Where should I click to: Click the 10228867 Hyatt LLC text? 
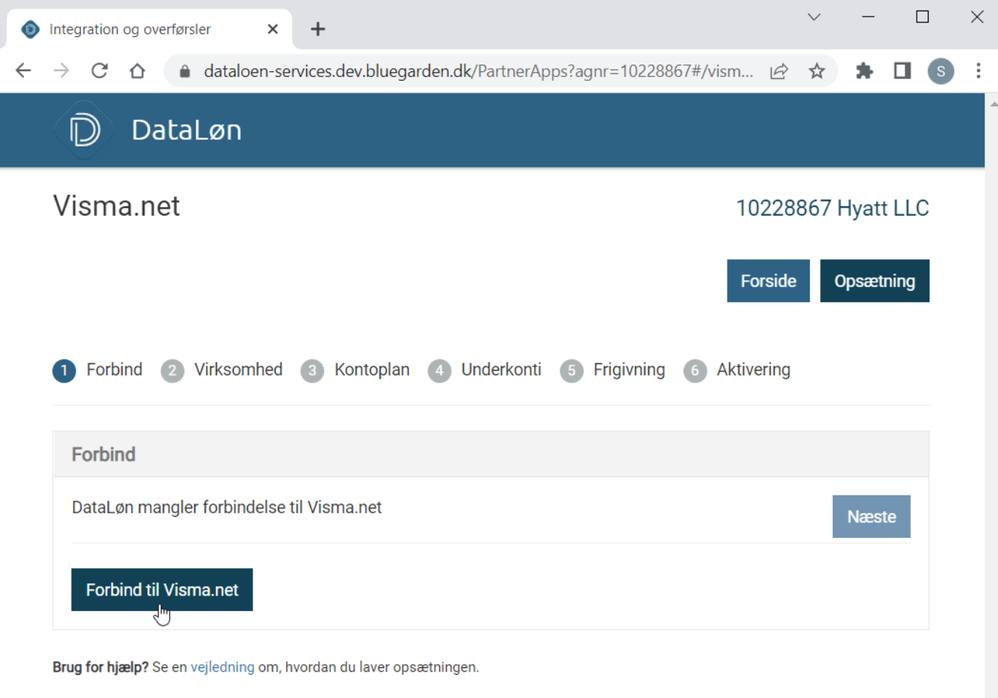833,208
